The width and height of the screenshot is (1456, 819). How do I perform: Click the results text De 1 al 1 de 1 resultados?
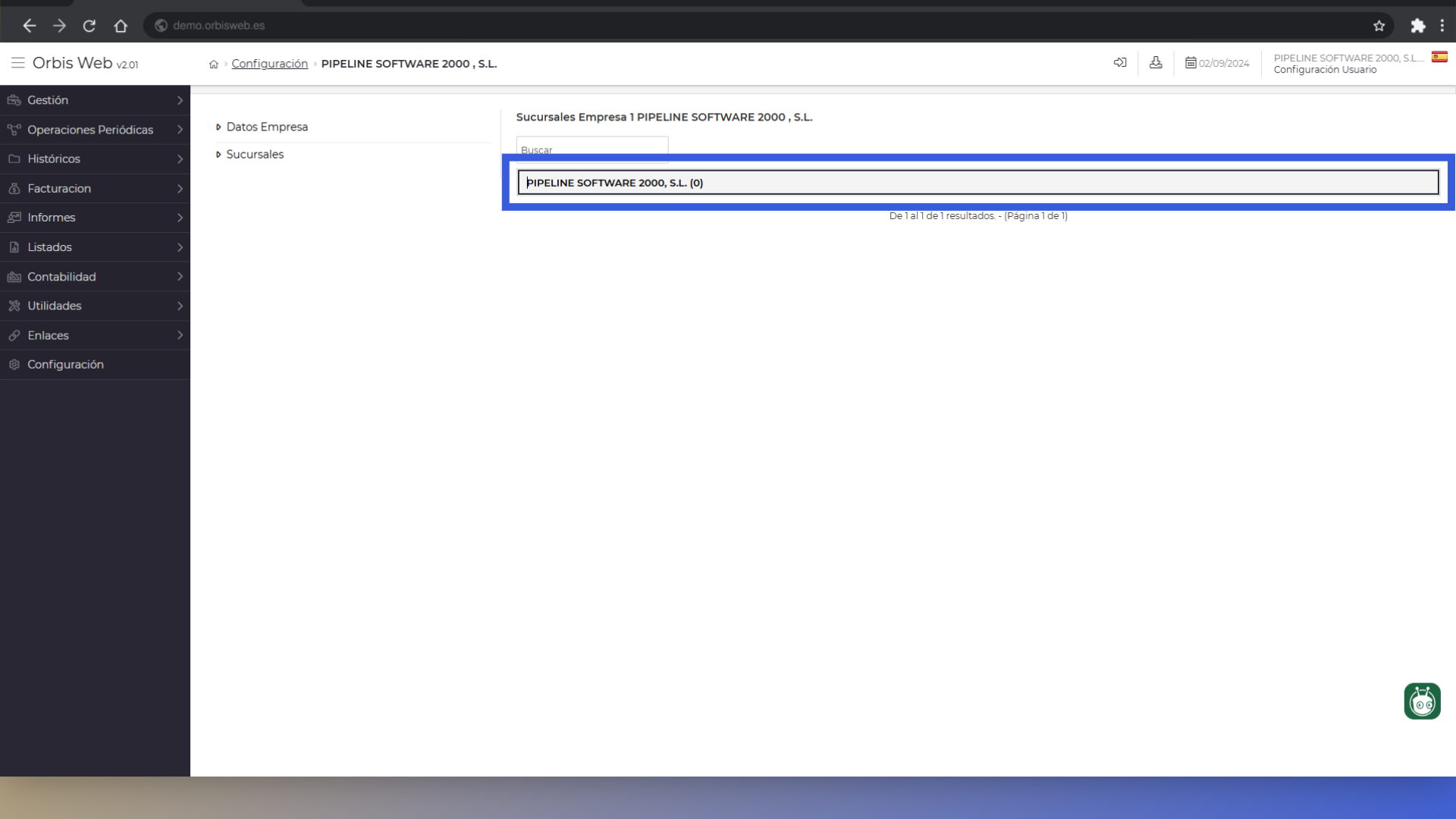click(978, 216)
